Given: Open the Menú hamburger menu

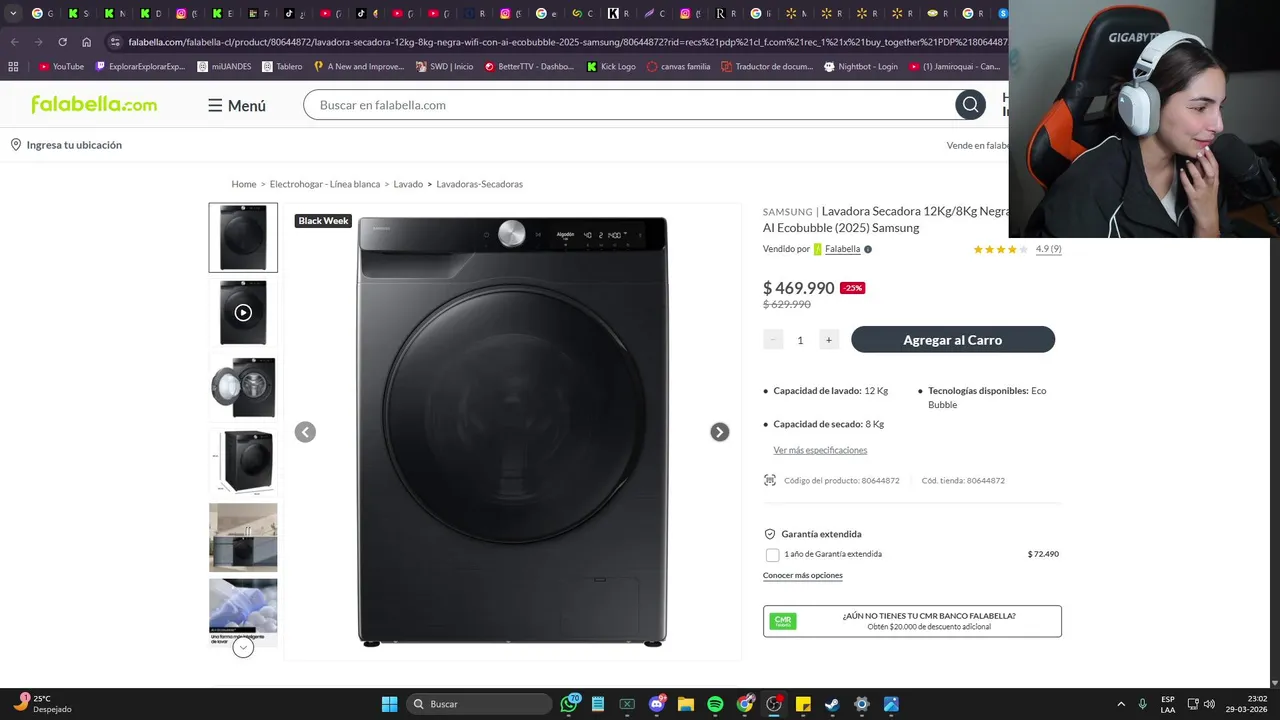Looking at the screenshot, I should [237, 105].
